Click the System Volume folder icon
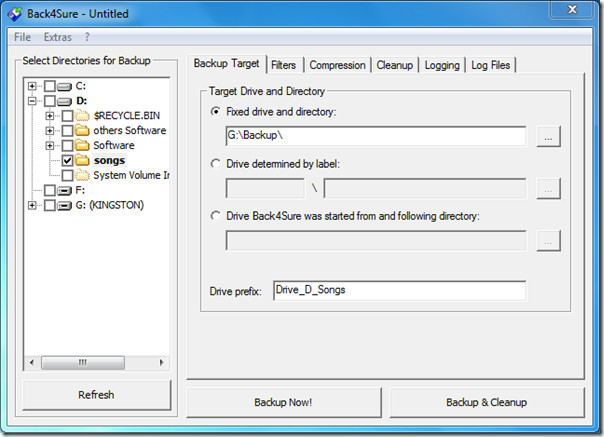Screen dimensions: 604x437 pos(82,175)
